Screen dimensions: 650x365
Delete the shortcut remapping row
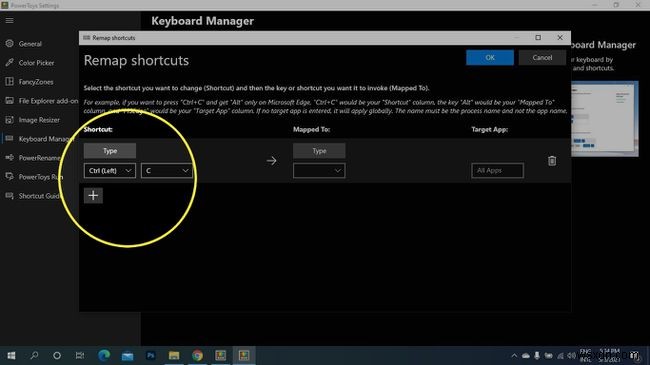tap(552, 161)
